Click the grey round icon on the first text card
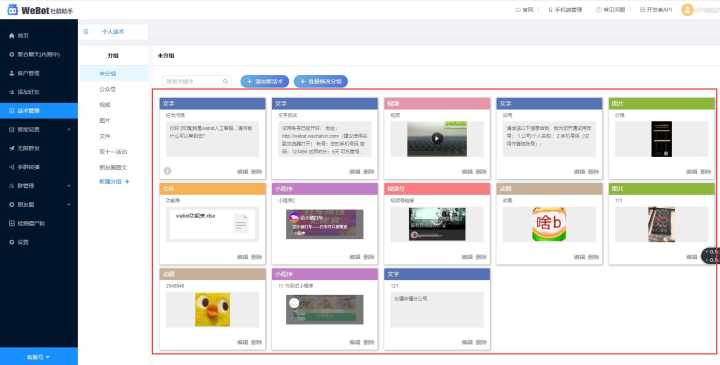 tap(168, 171)
